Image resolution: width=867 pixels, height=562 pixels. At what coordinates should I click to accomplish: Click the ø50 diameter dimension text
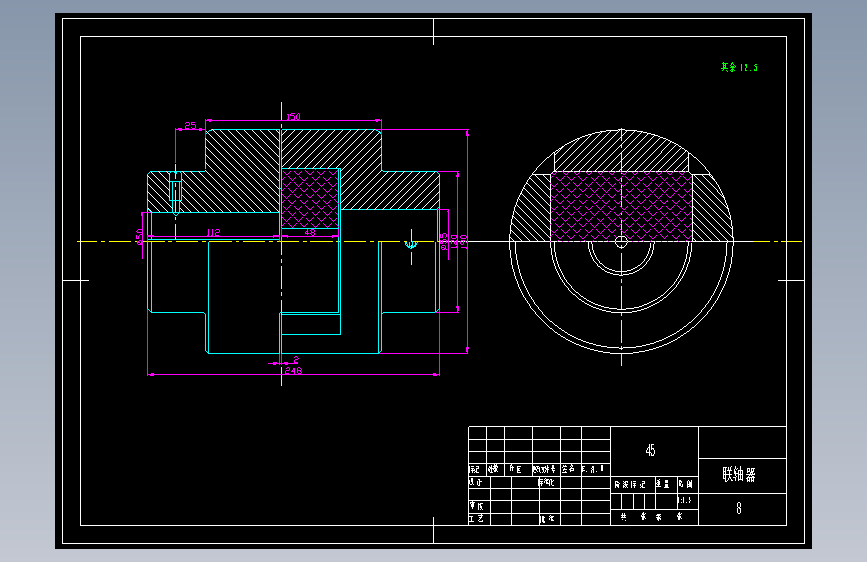(139, 236)
